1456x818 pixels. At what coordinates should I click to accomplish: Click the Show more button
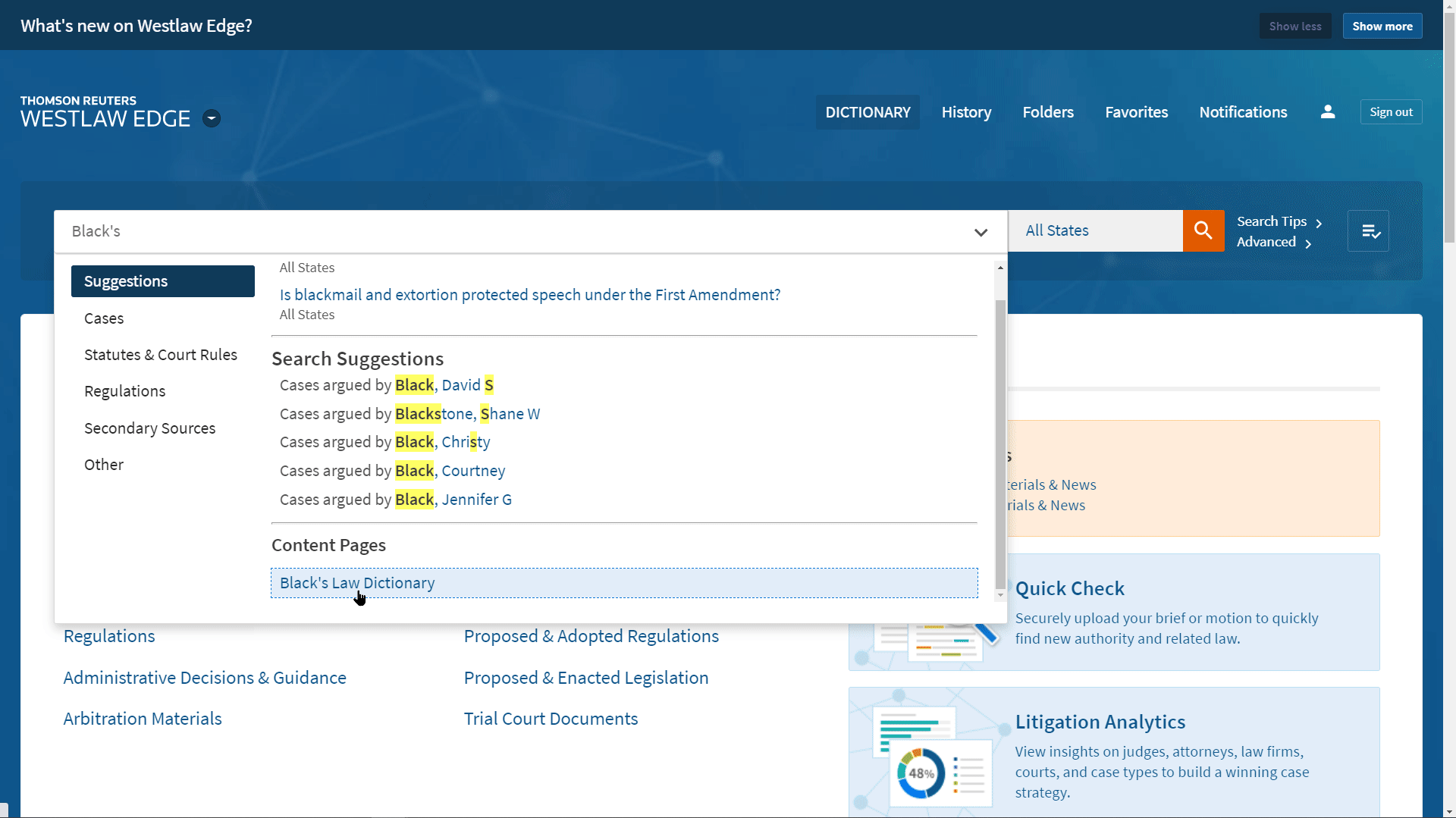[1382, 26]
